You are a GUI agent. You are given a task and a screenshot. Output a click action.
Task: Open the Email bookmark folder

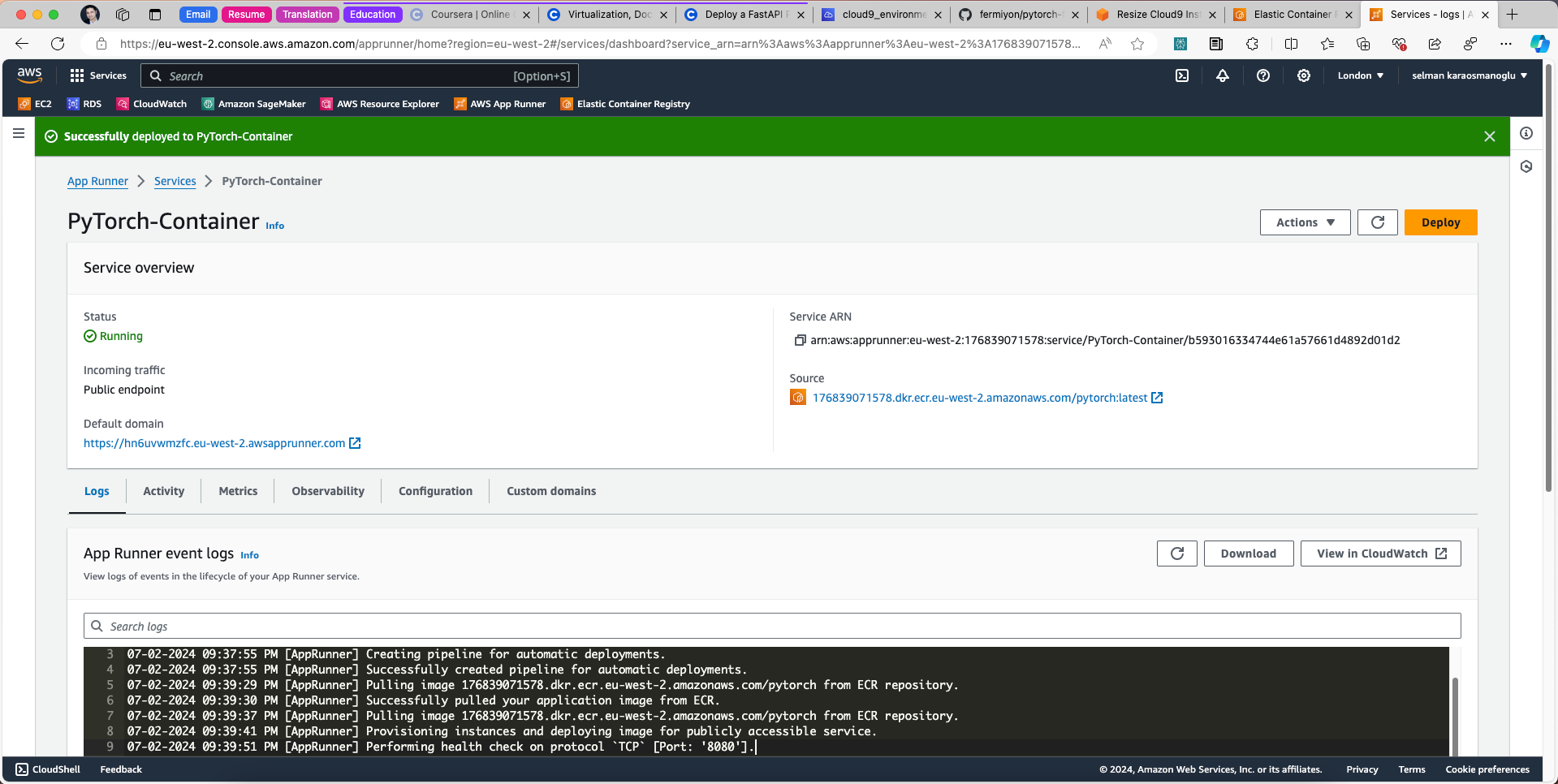(x=198, y=15)
